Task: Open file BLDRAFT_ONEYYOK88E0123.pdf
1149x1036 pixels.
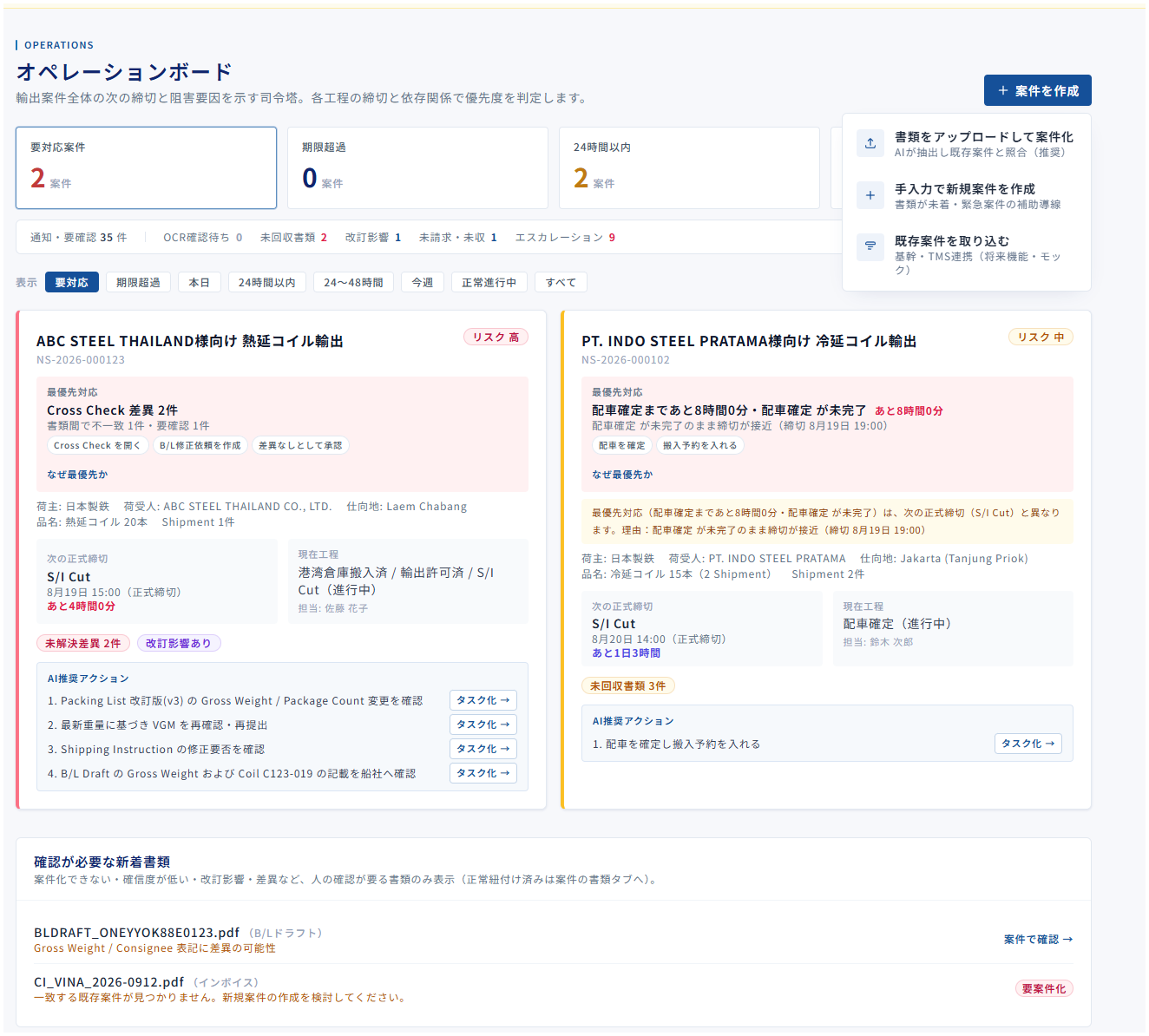Action: click(136, 933)
